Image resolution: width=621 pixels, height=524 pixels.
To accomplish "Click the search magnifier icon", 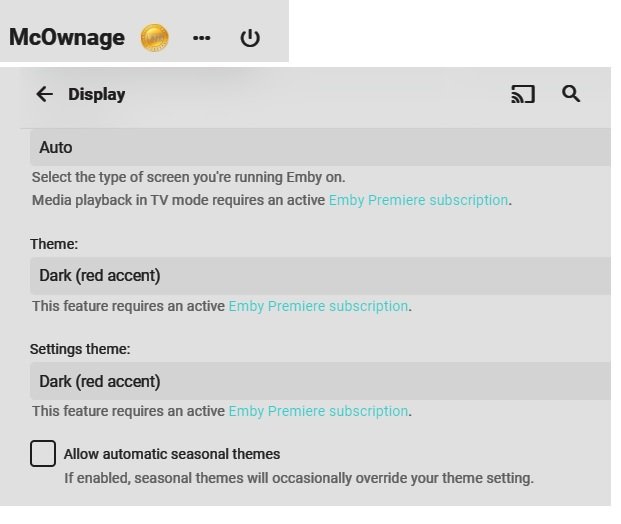I will 571,94.
